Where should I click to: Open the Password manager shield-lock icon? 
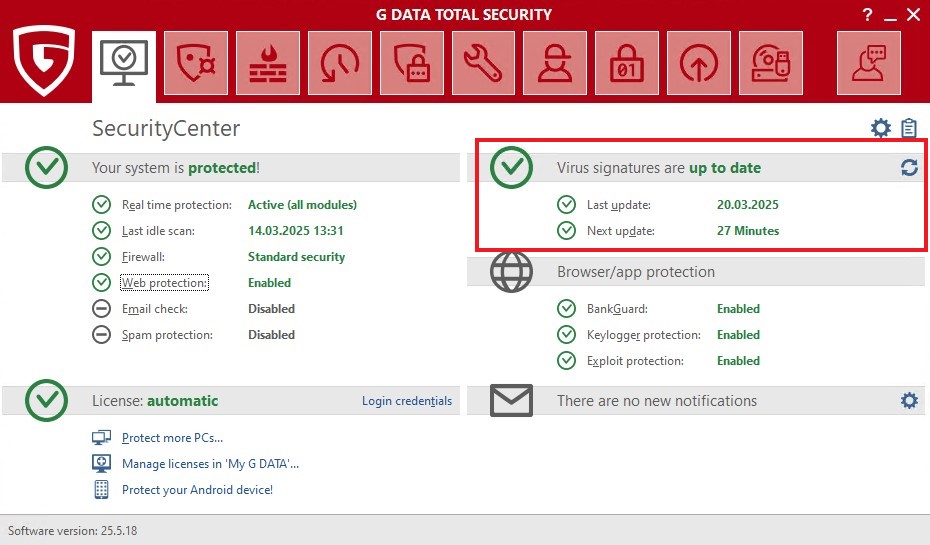(412, 63)
